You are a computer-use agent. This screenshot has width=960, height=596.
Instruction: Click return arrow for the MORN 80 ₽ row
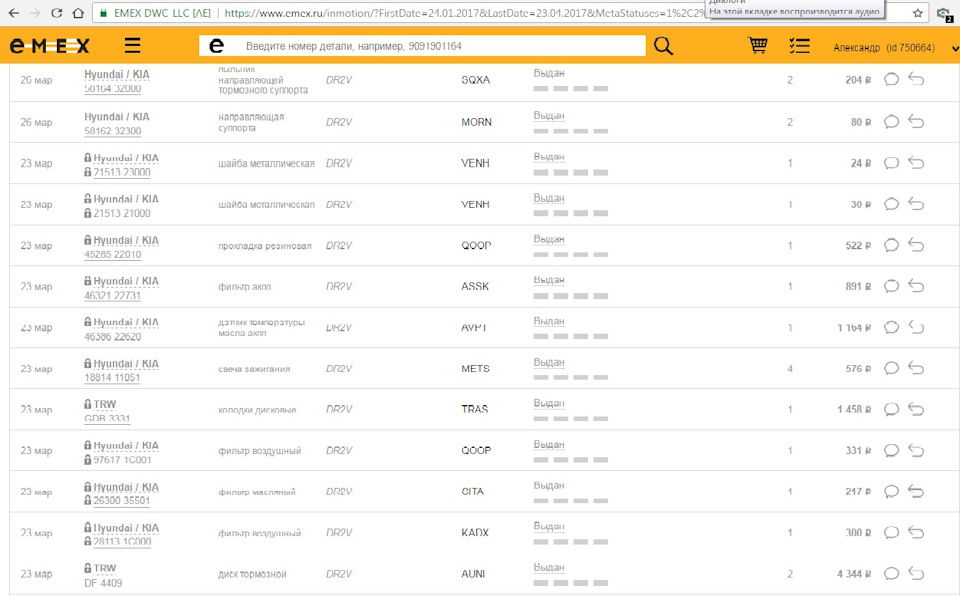coord(916,122)
